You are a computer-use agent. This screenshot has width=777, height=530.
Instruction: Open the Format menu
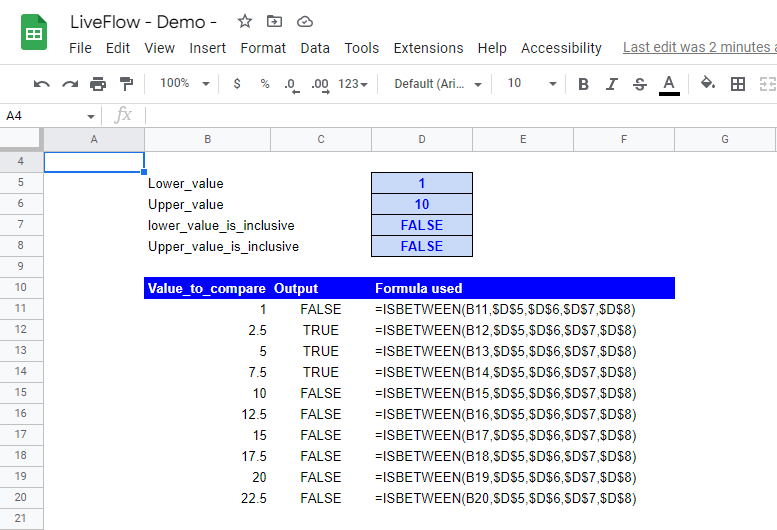pyautogui.click(x=263, y=48)
